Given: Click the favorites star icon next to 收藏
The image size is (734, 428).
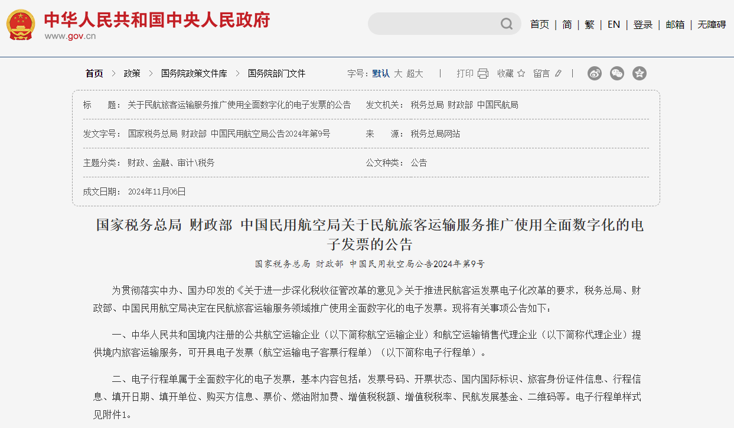Looking at the screenshot, I should (521, 73).
